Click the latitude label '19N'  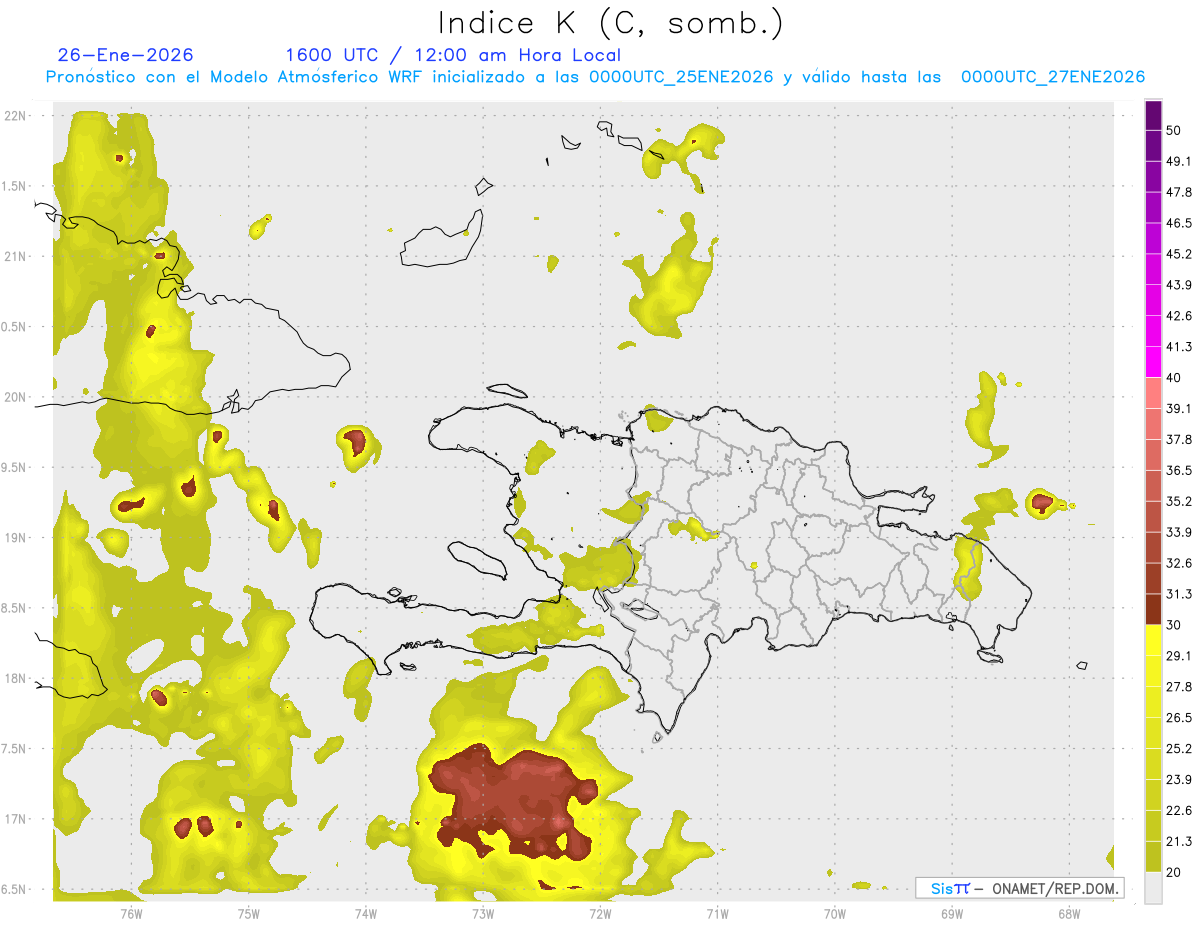[x=16, y=538]
